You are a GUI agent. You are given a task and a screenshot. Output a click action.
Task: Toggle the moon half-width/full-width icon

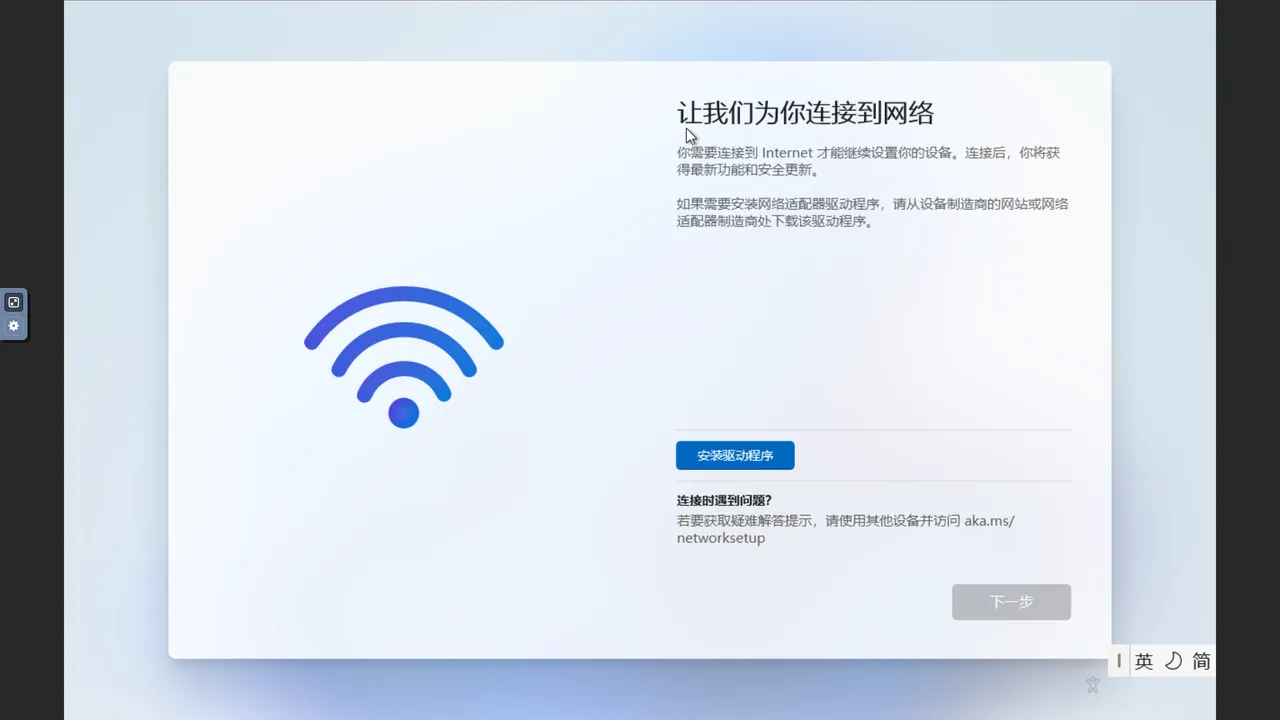[1173, 661]
